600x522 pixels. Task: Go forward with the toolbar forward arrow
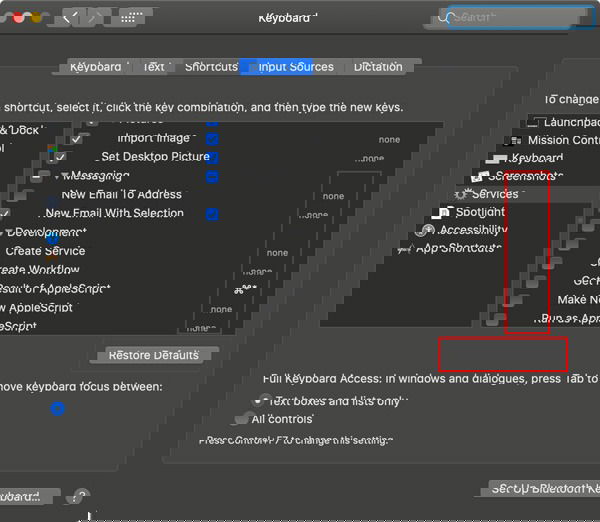click(94, 17)
